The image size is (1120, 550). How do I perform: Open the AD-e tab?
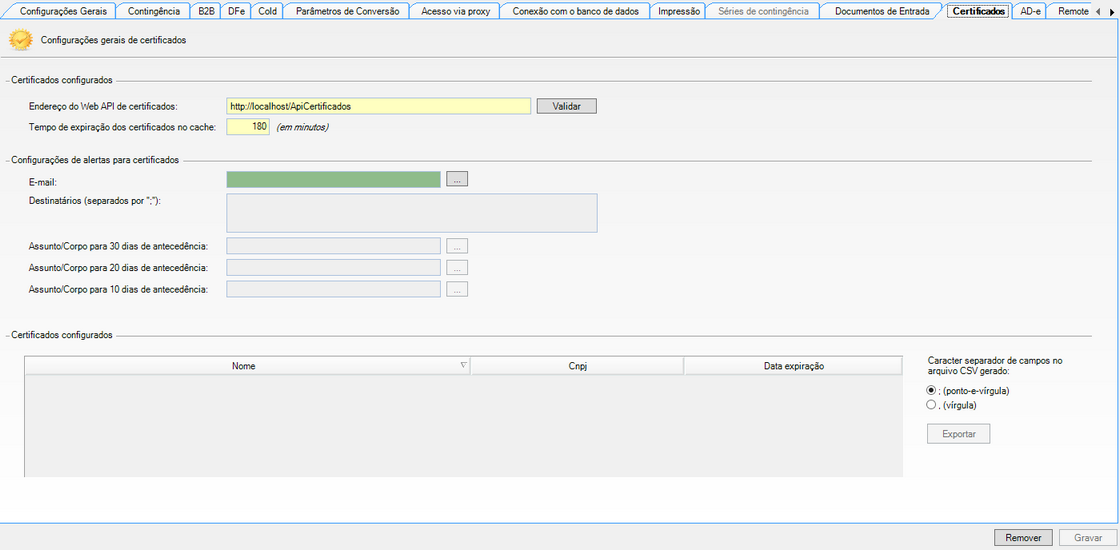click(1029, 11)
